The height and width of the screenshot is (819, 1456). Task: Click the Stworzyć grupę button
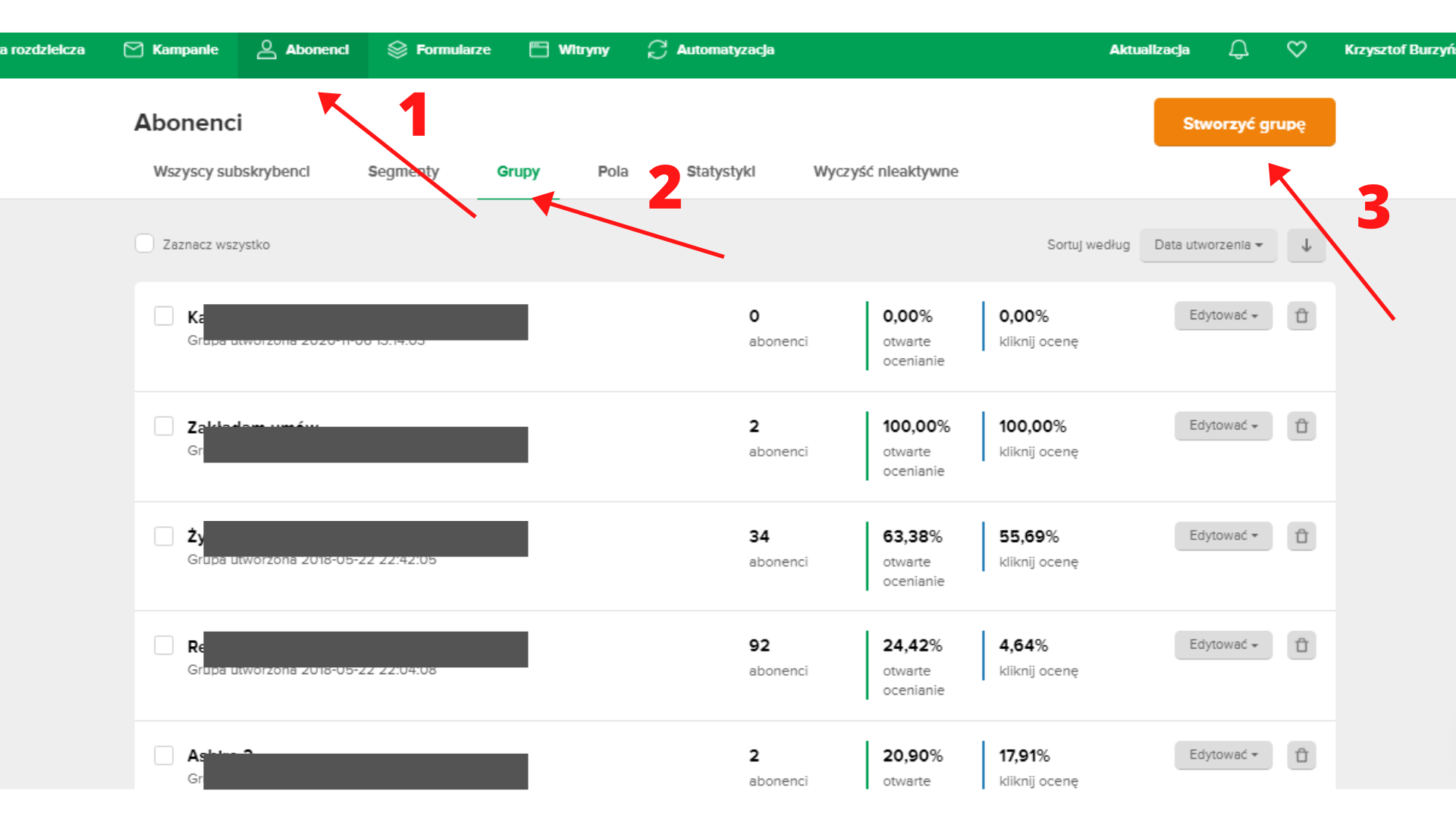tap(1244, 123)
